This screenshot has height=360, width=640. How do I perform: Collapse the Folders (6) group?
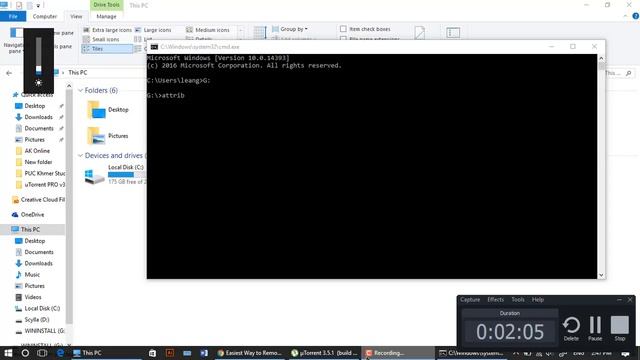coord(80,90)
